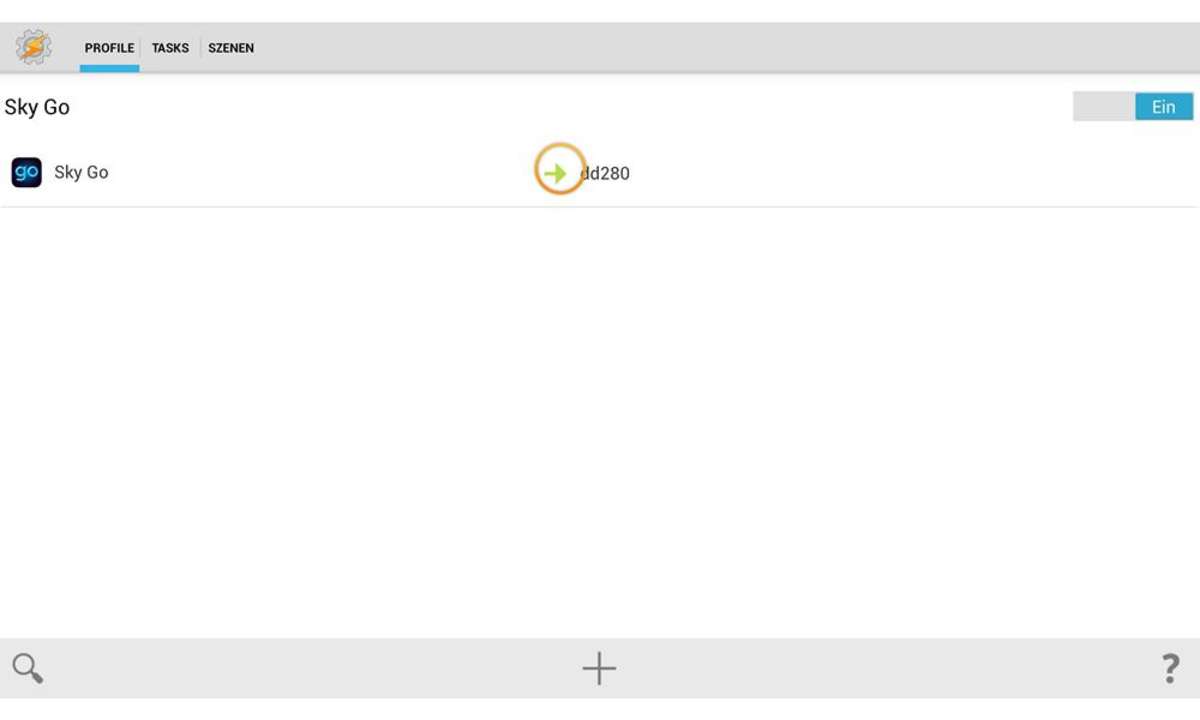Go to the SZENEN tab
This screenshot has width=1200, height=720.
tap(231, 48)
